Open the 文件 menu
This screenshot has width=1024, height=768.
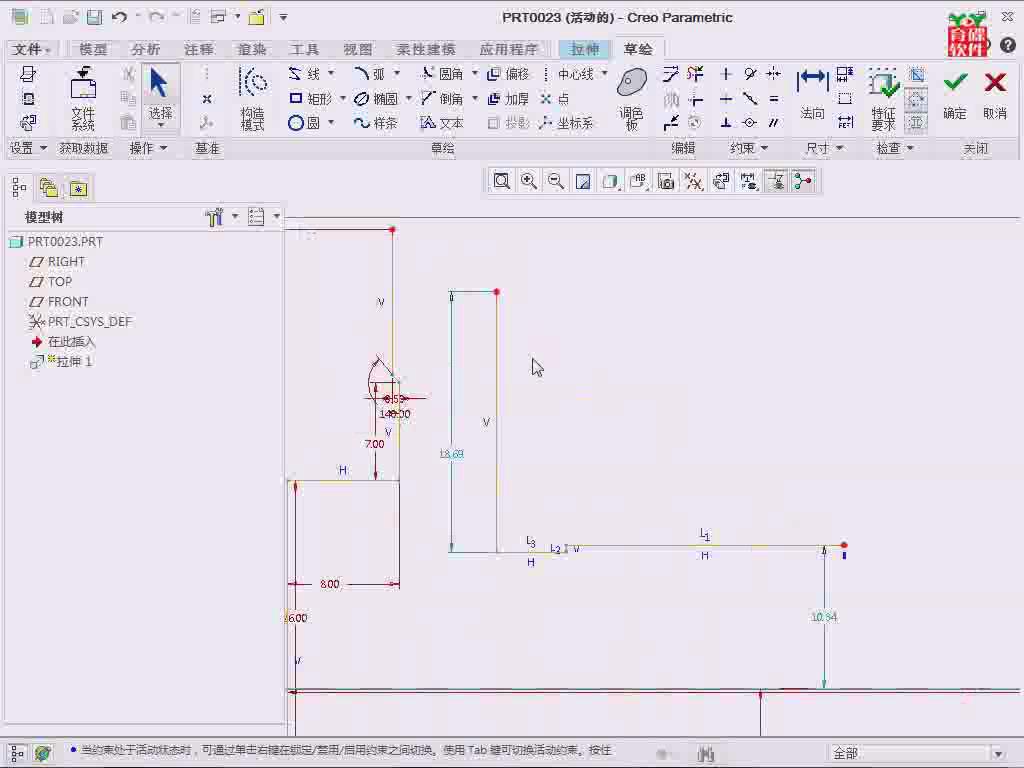31,49
